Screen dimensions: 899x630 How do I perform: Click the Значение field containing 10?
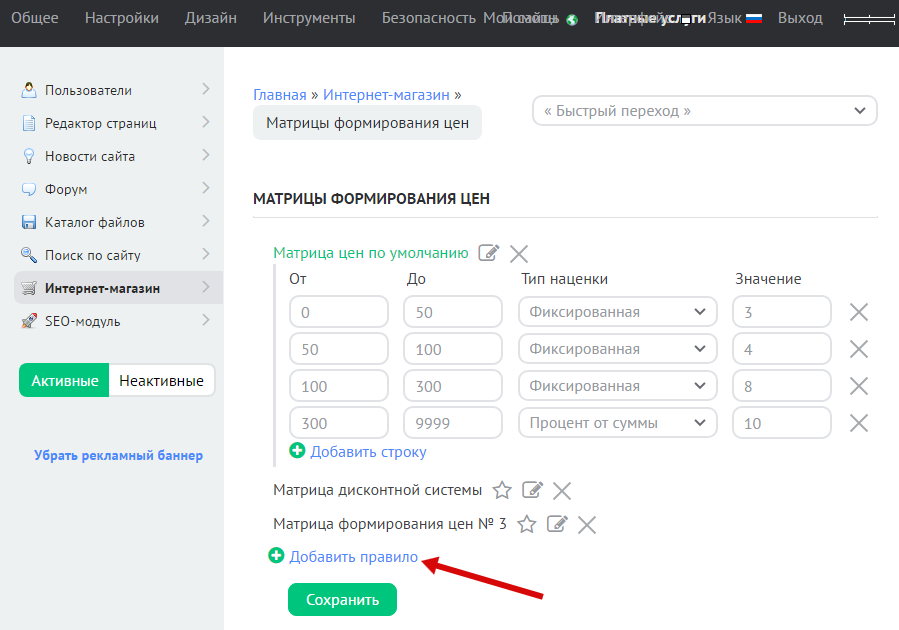coord(781,423)
